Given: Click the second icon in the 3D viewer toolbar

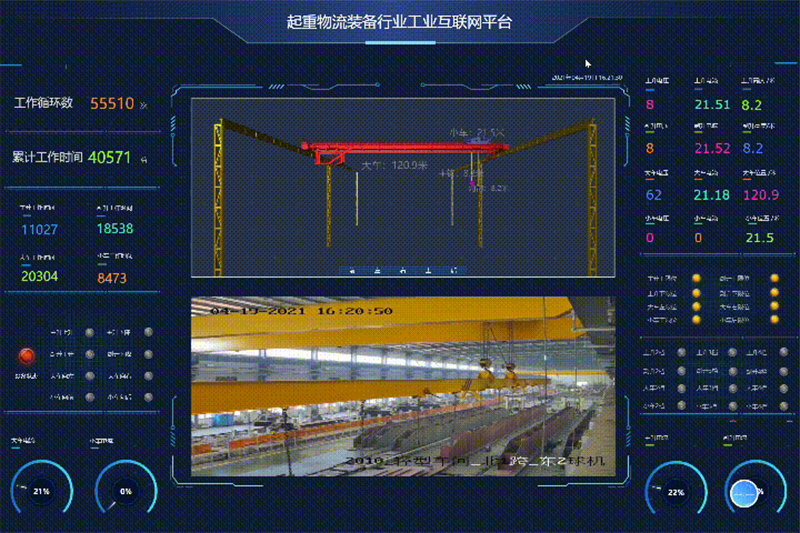Looking at the screenshot, I should [x=376, y=270].
